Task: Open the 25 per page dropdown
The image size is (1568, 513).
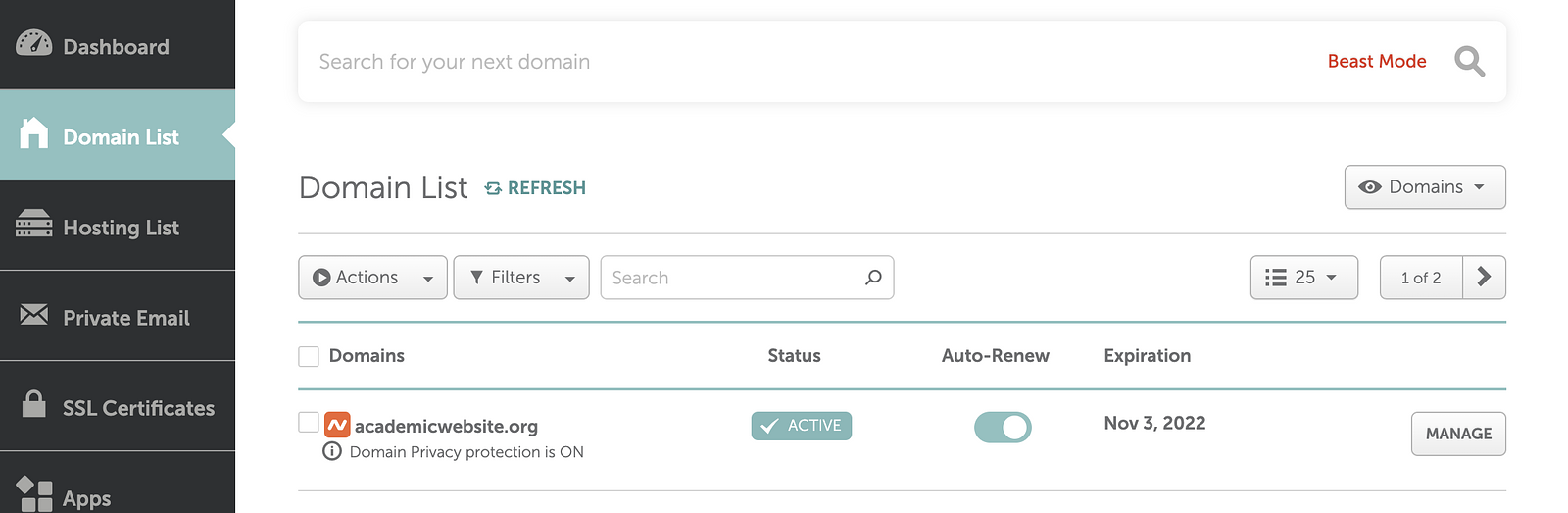Action: [1304, 278]
